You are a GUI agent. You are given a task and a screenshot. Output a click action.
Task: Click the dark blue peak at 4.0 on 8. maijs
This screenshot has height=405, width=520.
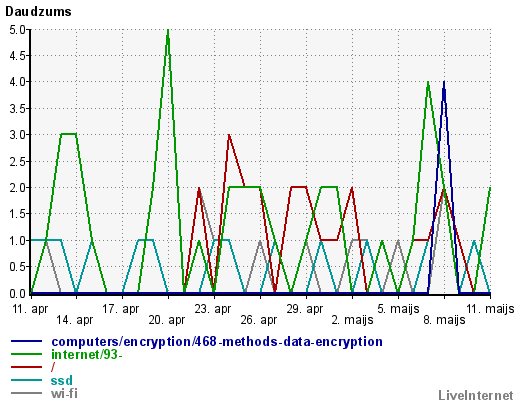click(x=444, y=83)
